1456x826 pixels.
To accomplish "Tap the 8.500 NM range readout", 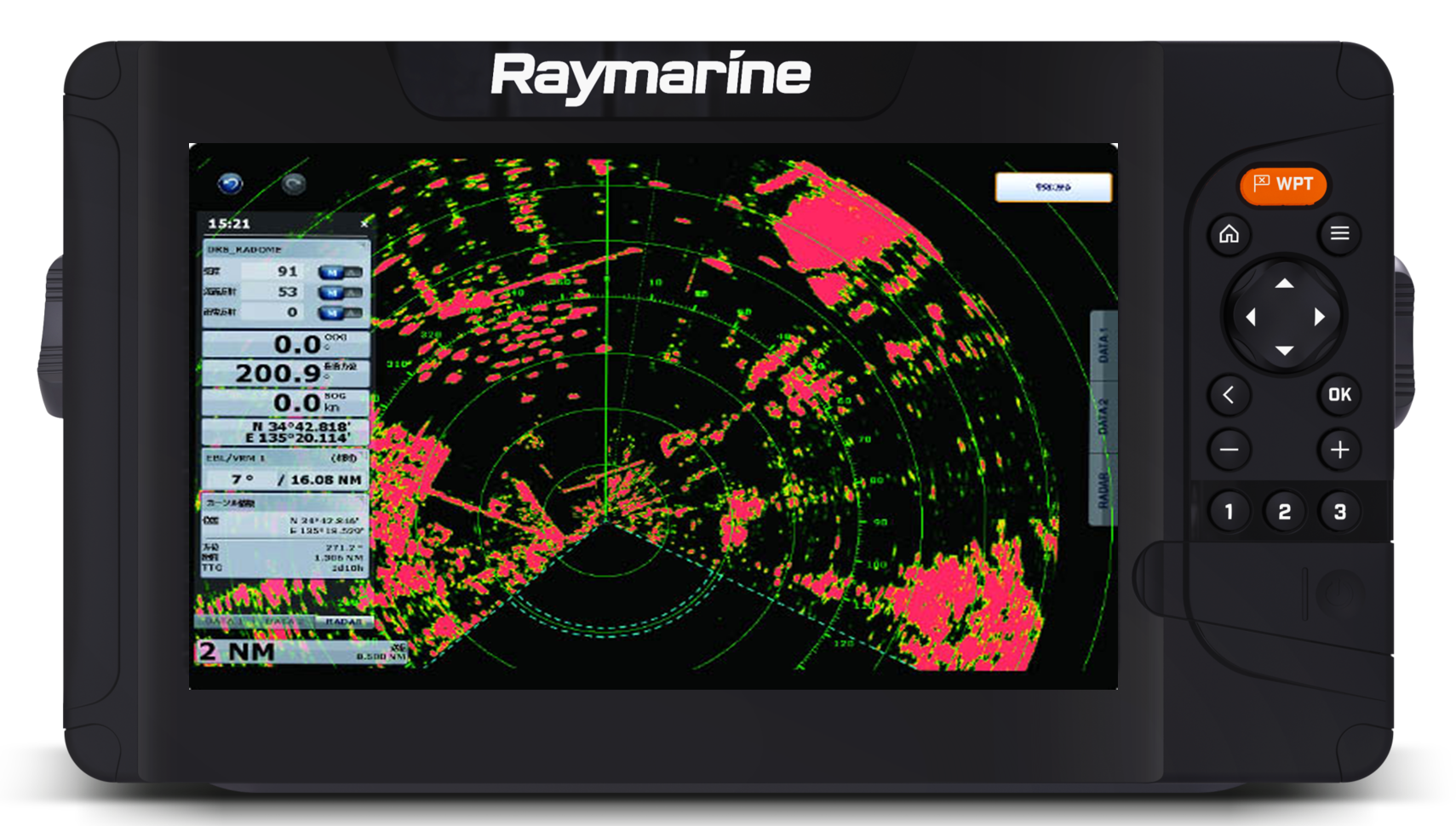I will pos(381,657).
